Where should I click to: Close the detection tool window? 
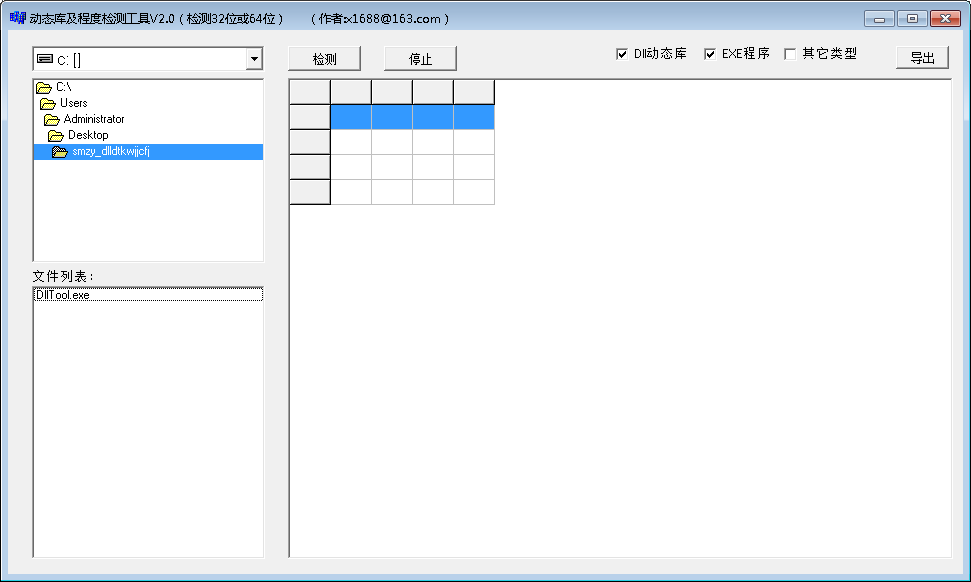point(945,19)
